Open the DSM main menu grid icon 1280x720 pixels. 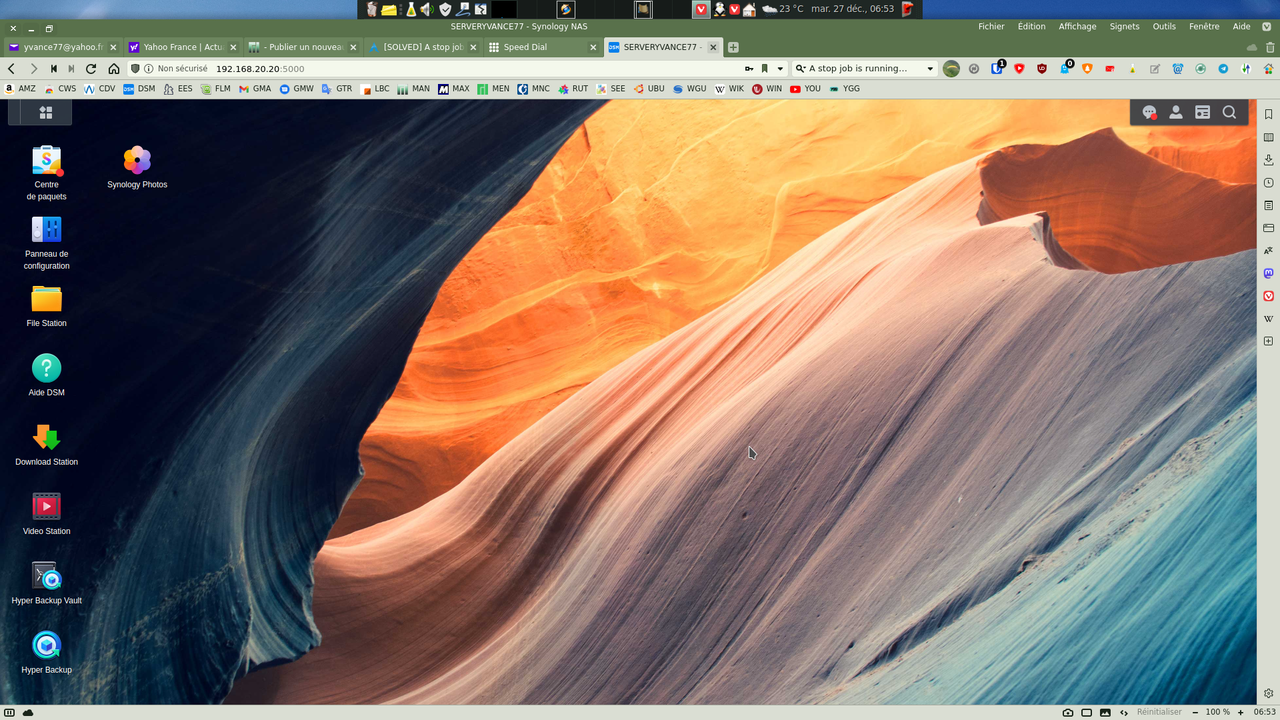click(x=45, y=113)
